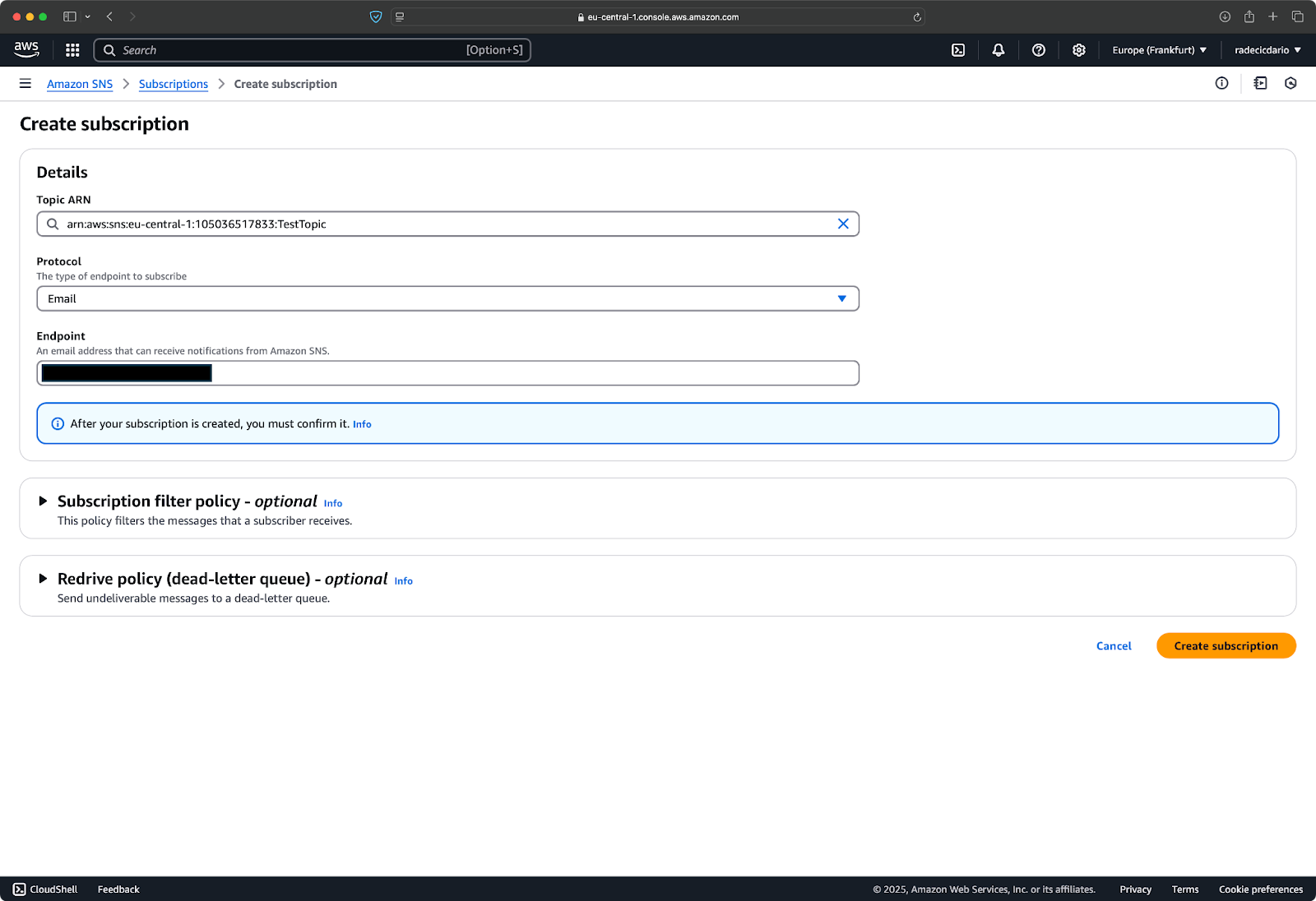Click the shield privacy icon in Safari

376,16
